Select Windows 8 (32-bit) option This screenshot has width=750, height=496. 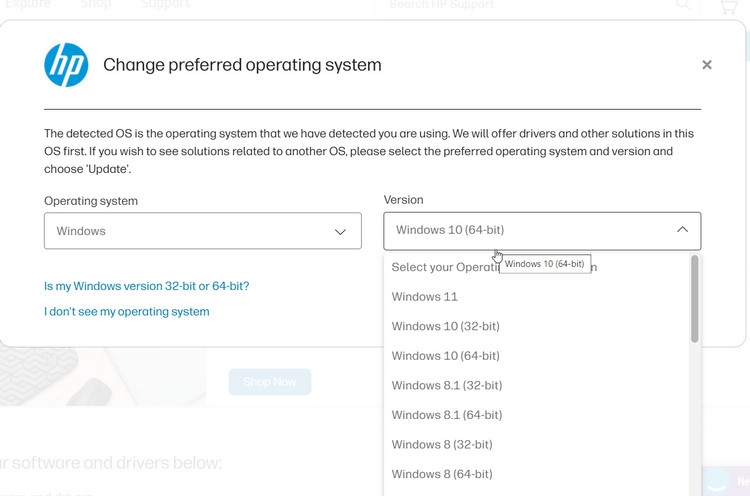(442, 444)
